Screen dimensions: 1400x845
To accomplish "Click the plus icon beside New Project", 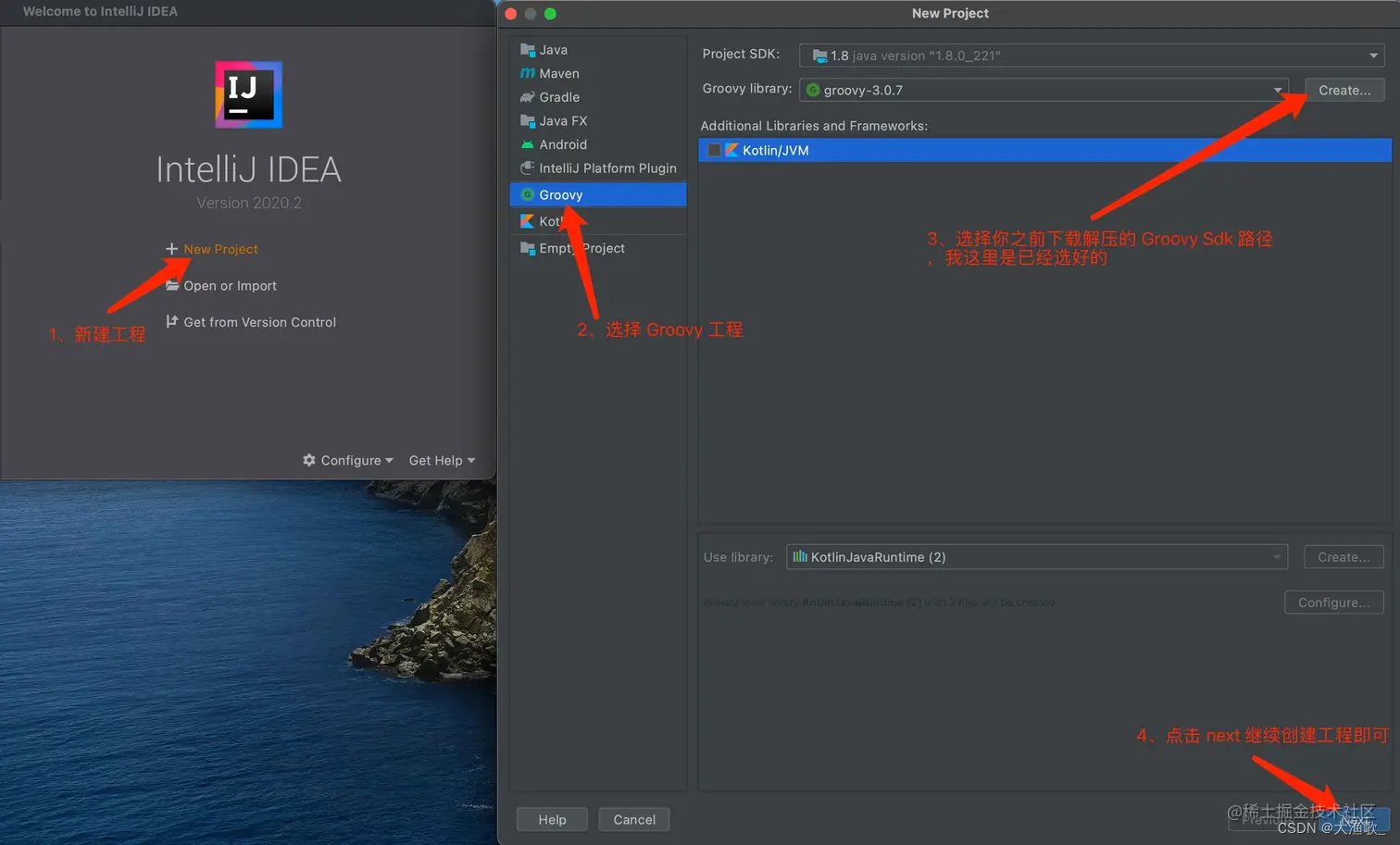I will pyautogui.click(x=171, y=249).
